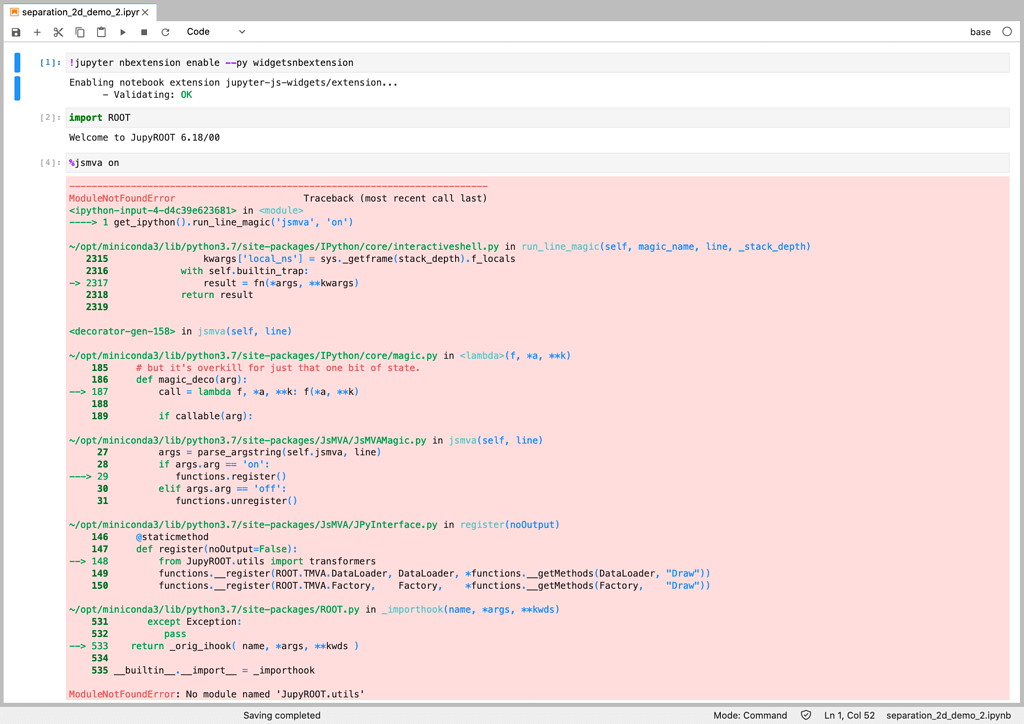Image resolution: width=1024 pixels, height=724 pixels.
Task: Insert a new cell below
Action: [36, 31]
